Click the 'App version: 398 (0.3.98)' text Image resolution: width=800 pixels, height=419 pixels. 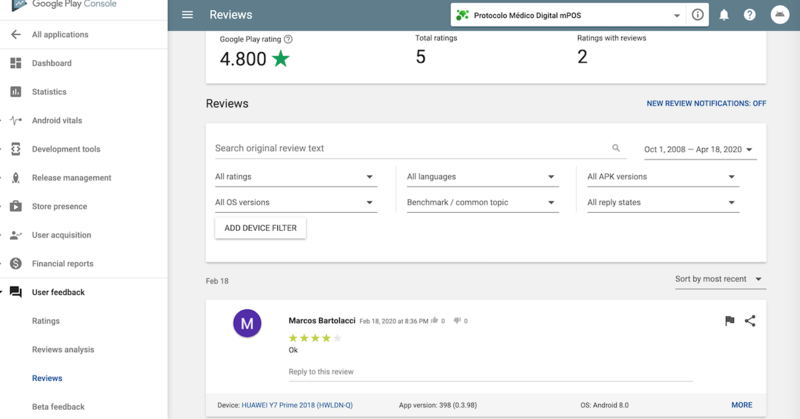tap(438, 405)
